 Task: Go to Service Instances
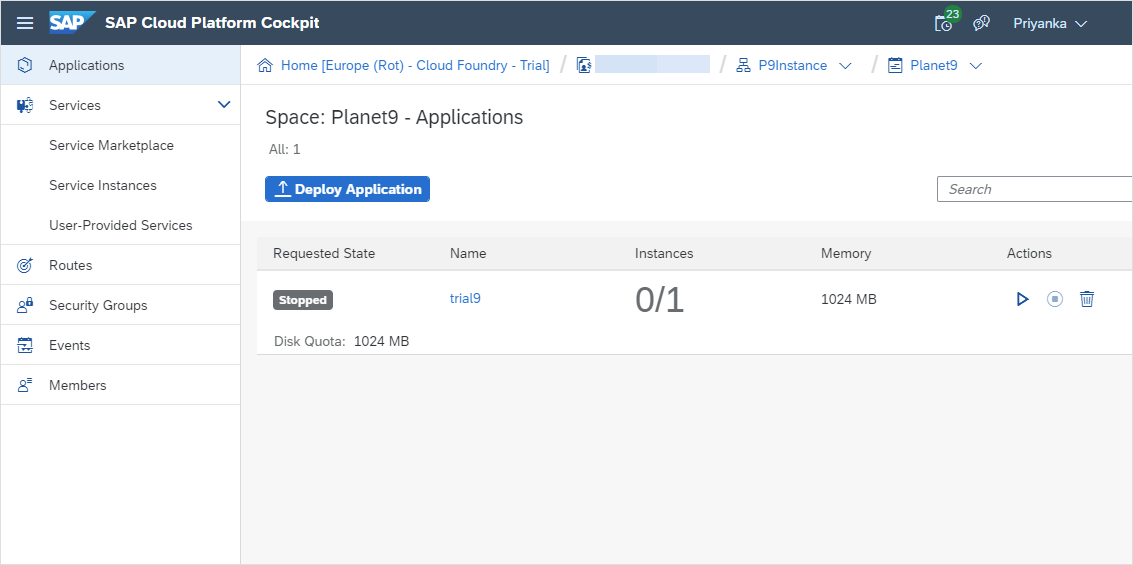pyautogui.click(x=103, y=185)
